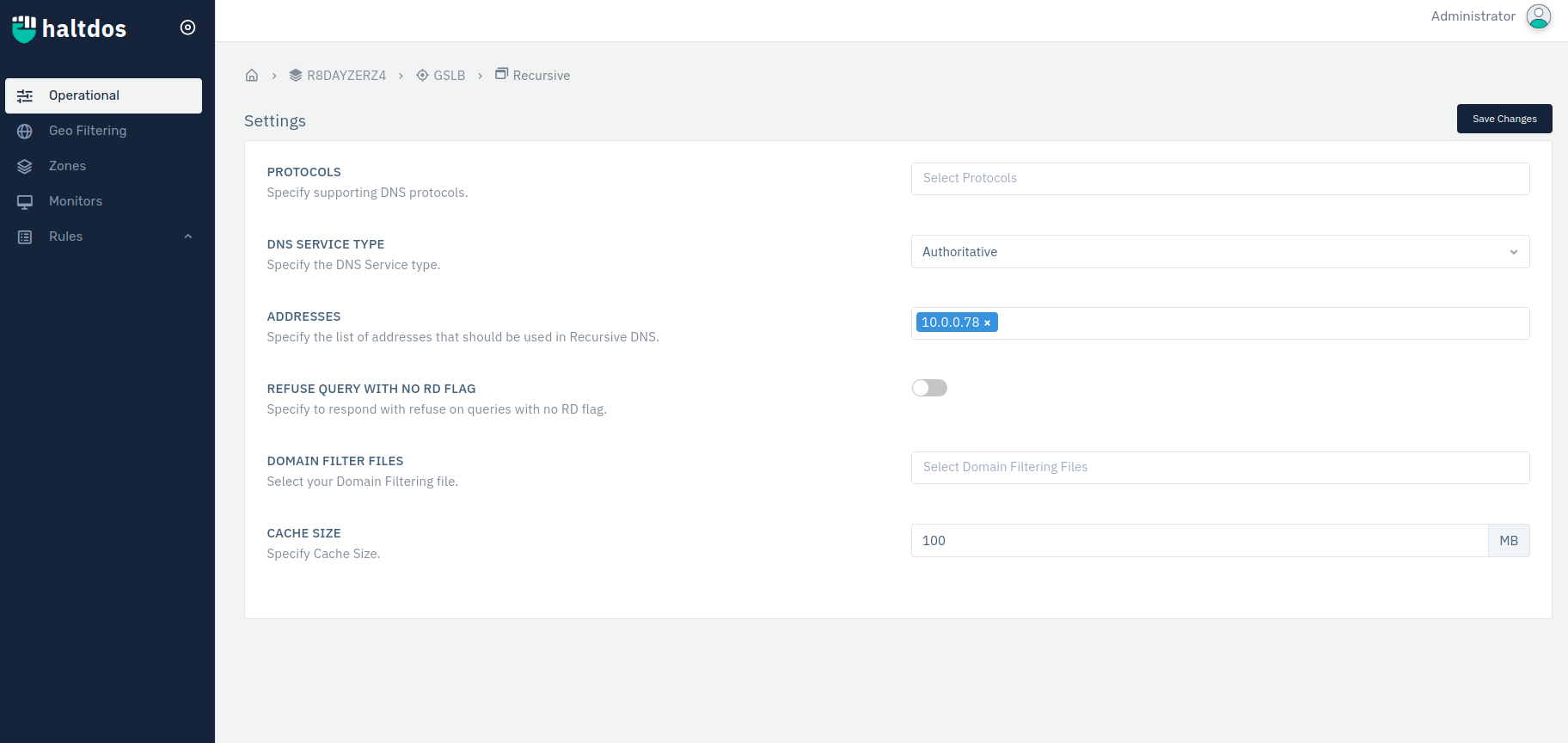This screenshot has width=1568, height=743.
Task: Click REFUSE QUERY WITH NO RD FLAG label
Action: (371, 389)
